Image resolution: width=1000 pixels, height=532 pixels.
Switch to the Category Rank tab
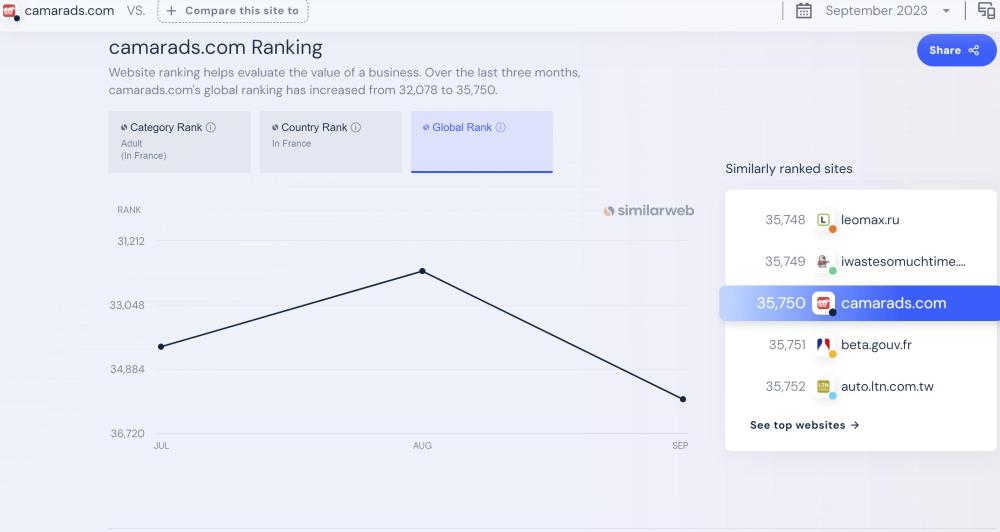pyautogui.click(x=179, y=141)
